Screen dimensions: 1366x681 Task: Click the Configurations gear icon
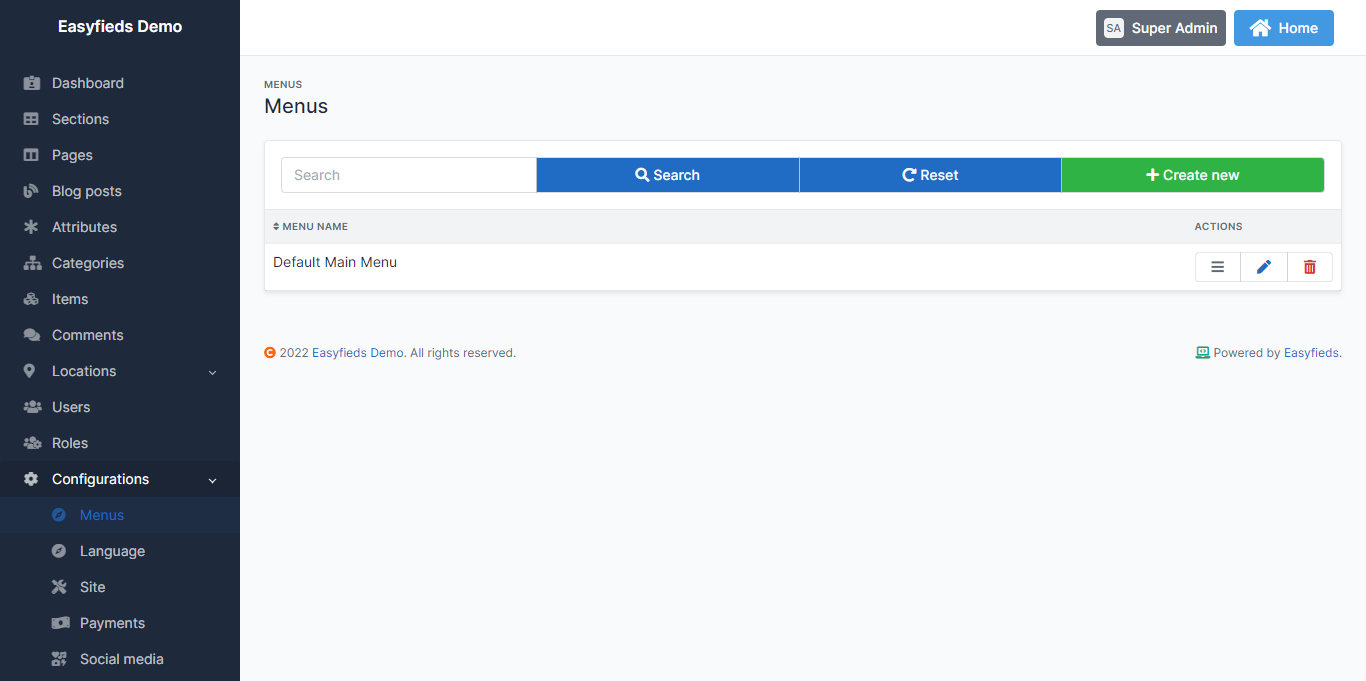[x=31, y=479]
